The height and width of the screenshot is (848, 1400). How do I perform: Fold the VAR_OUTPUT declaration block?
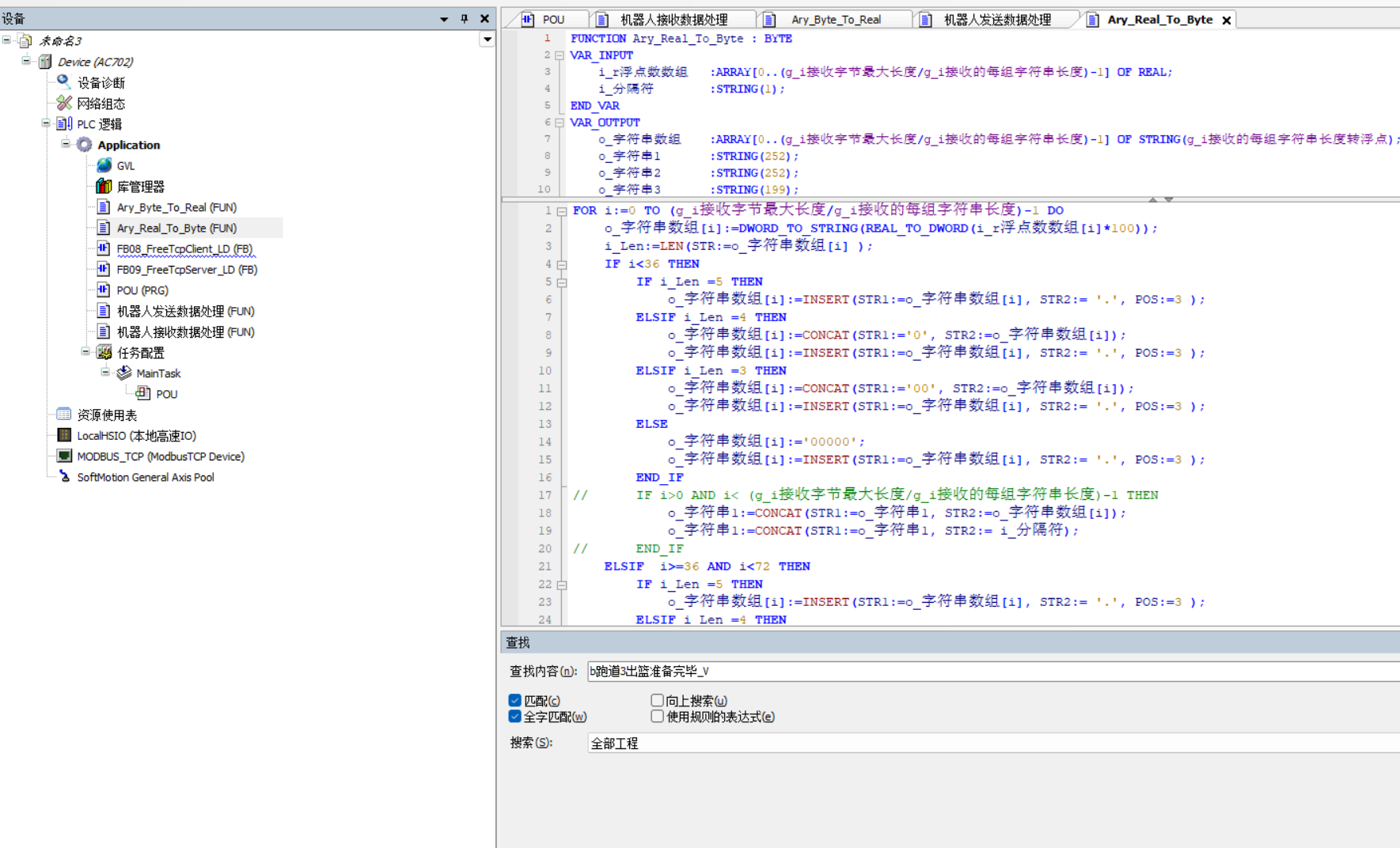(x=560, y=123)
